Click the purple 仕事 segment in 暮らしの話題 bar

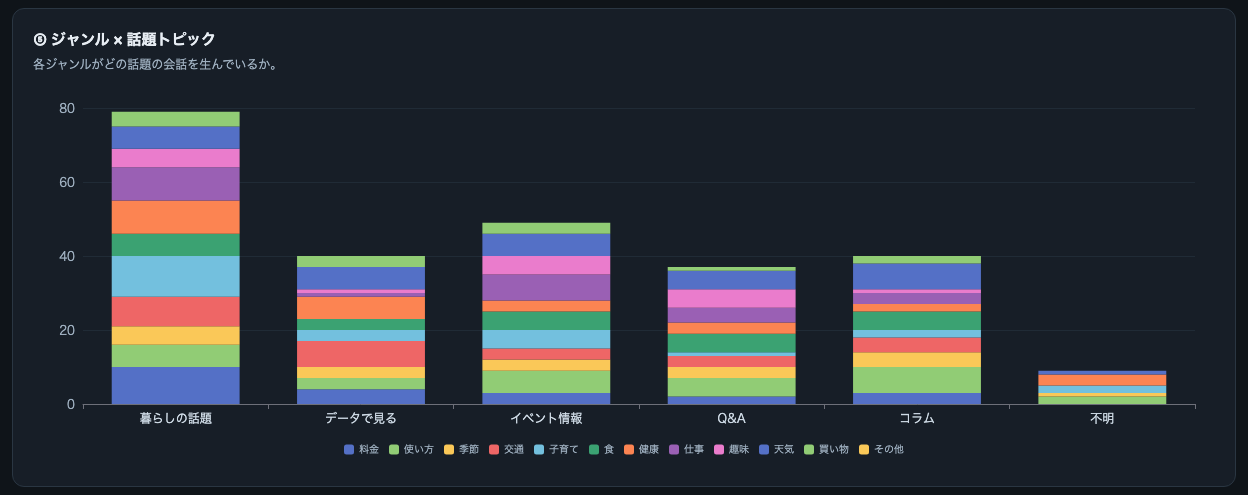click(x=176, y=184)
